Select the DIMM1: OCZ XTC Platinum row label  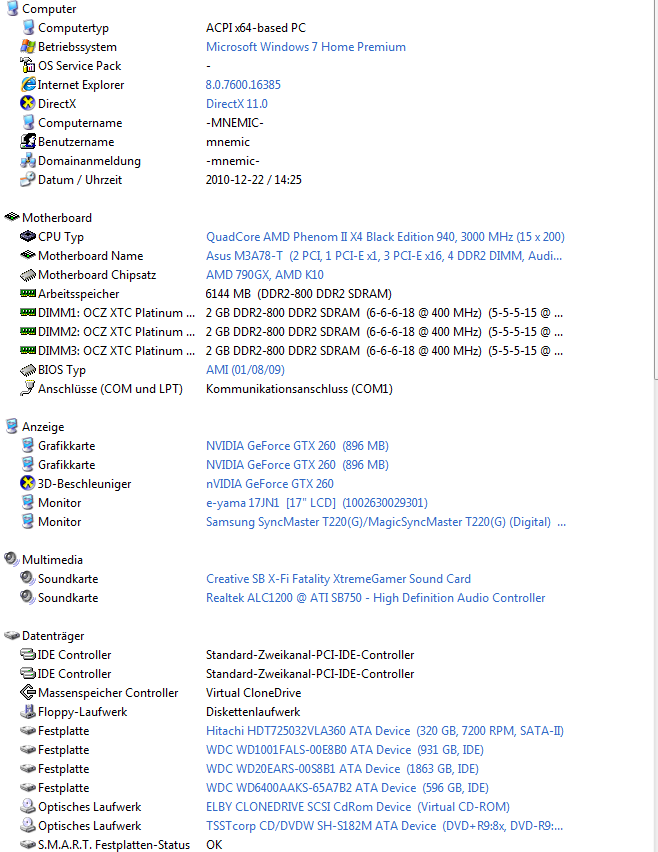click(116, 313)
